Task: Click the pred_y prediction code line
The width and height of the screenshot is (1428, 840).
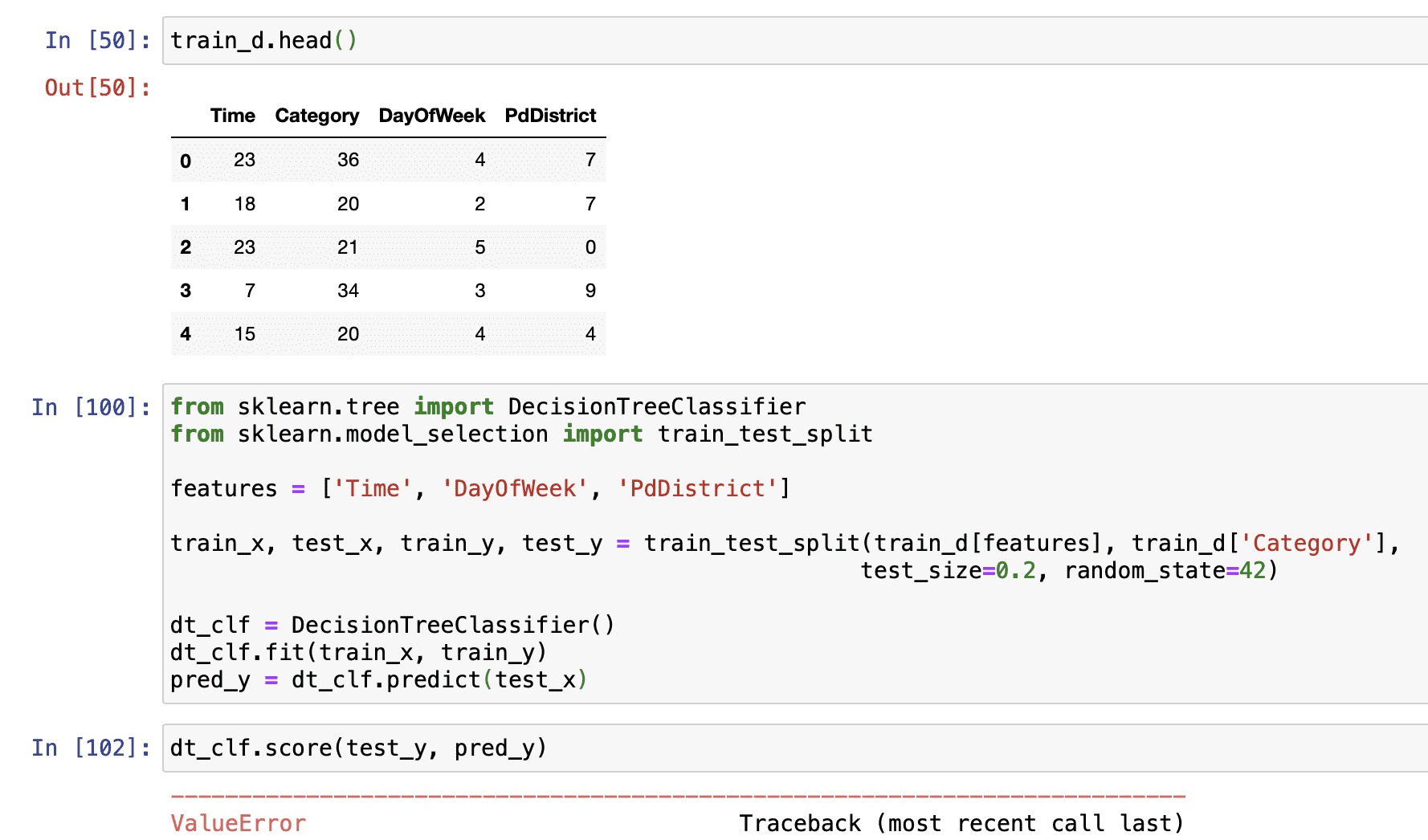Action: coord(378,680)
